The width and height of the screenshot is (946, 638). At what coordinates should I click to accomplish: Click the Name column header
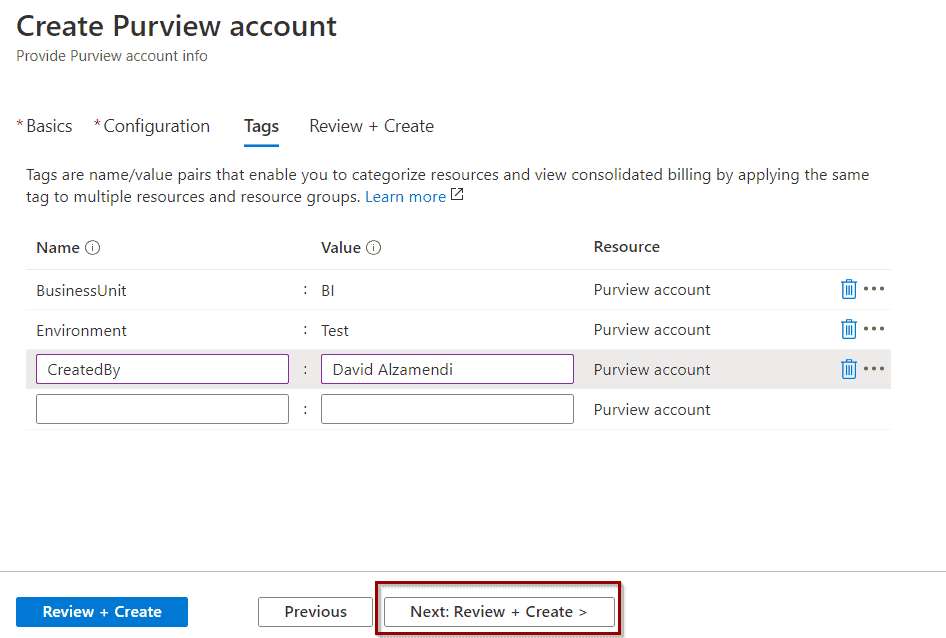pyautogui.click(x=58, y=247)
